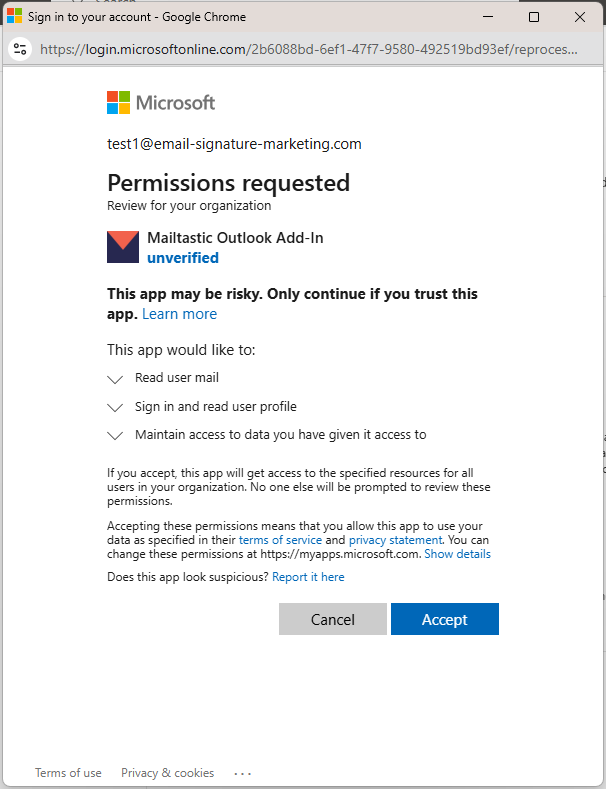
Task: Click the Show details link
Action: tap(457, 554)
